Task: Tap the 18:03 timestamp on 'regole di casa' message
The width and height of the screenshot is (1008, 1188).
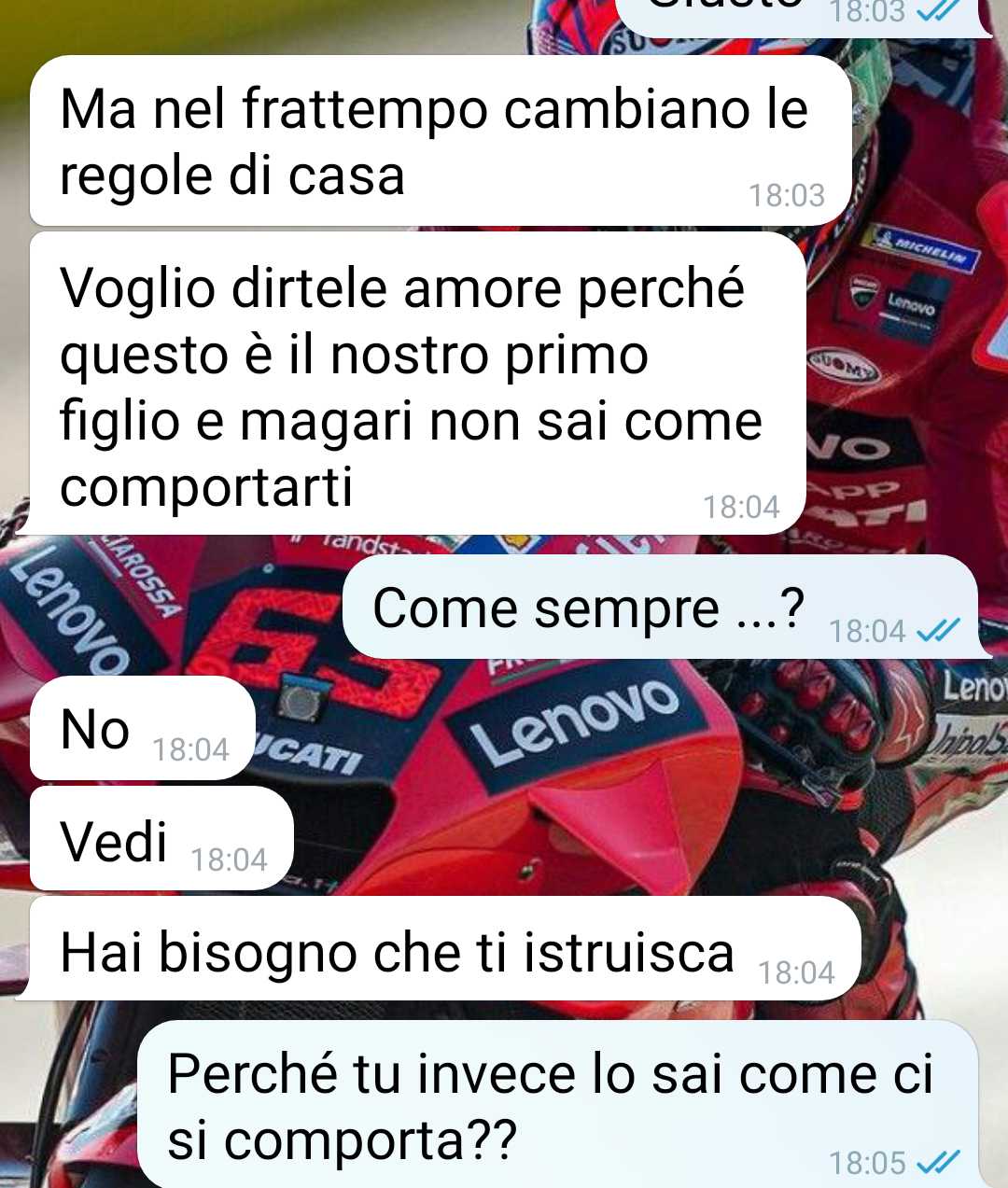Action: click(x=787, y=195)
